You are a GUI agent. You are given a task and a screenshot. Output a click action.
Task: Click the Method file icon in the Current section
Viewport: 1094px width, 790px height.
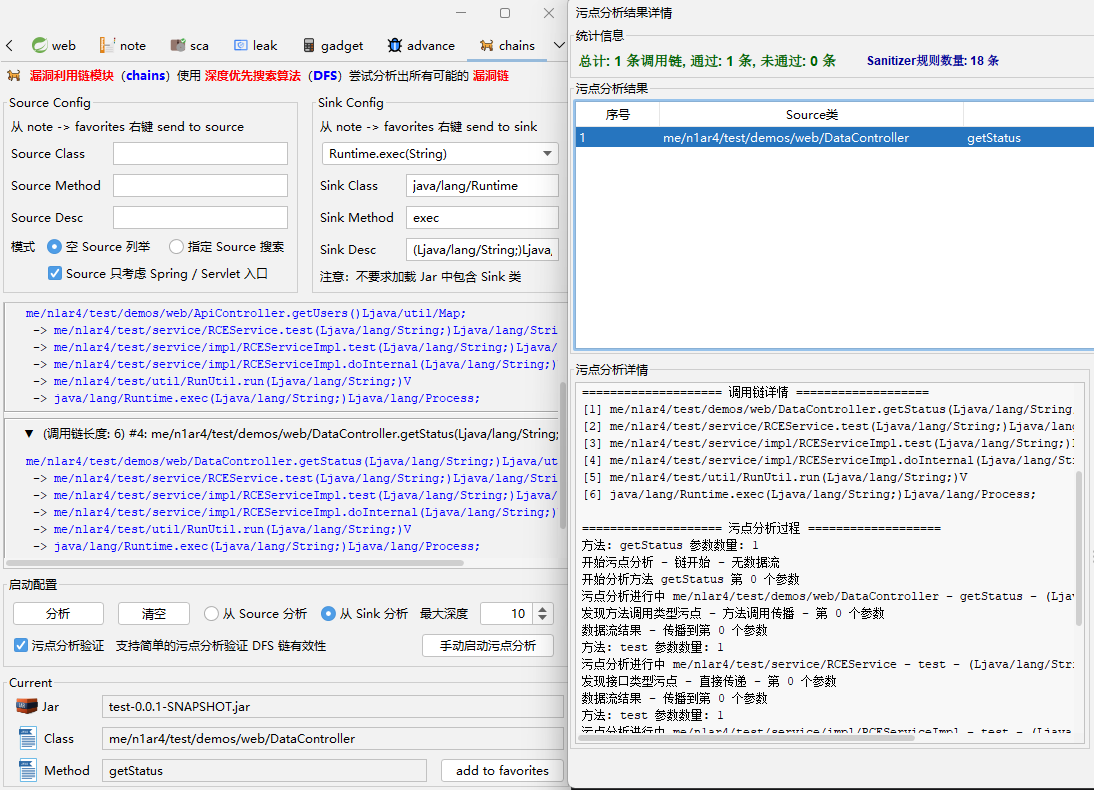click(x=28, y=770)
